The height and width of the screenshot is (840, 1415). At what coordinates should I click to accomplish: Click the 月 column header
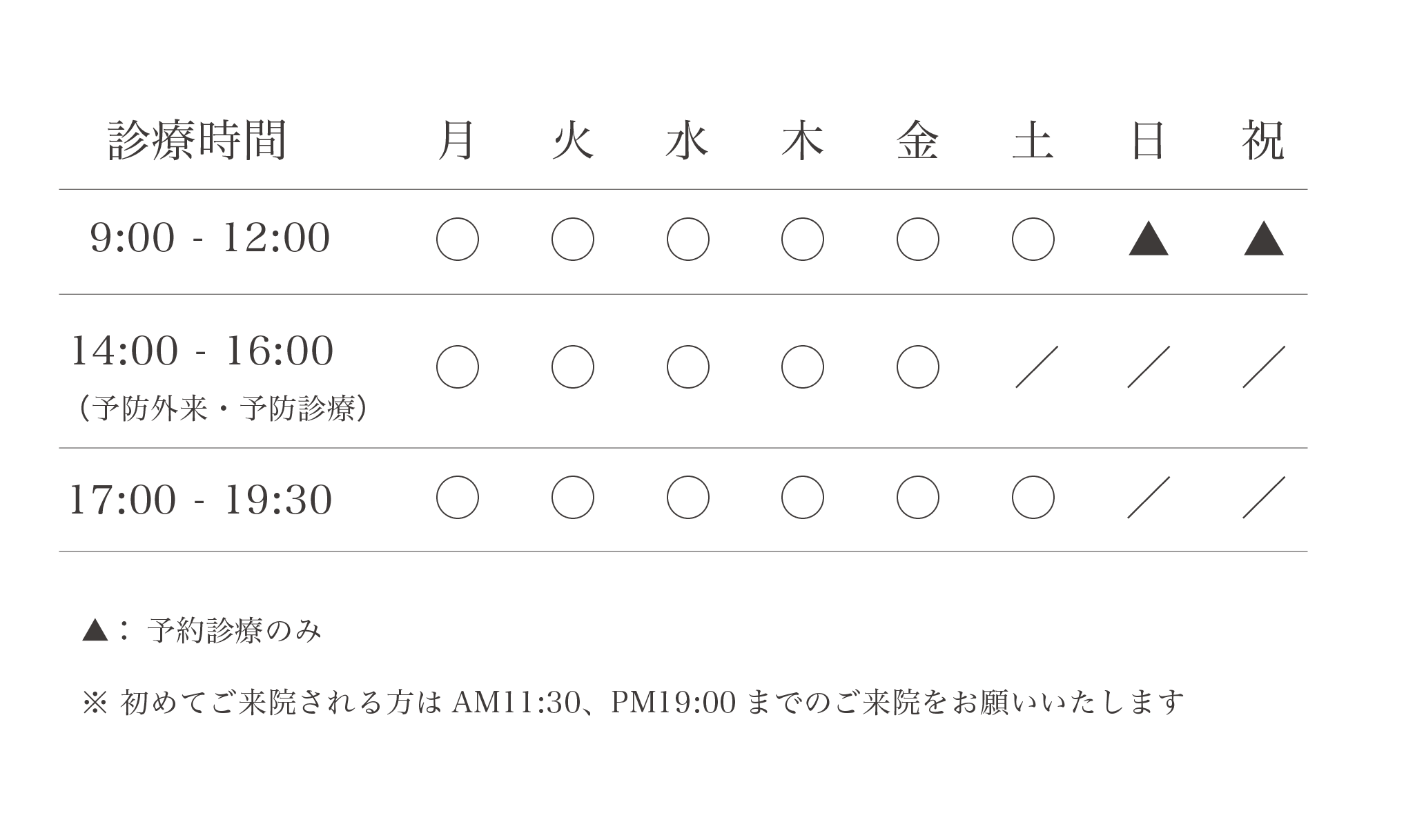(457, 141)
